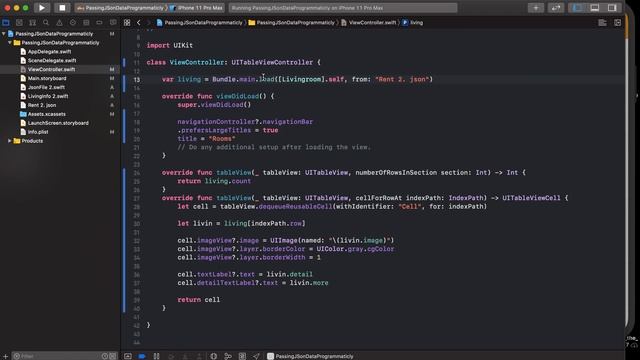Click the folder group in the jump bar
Image resolution: width=640 pixels, height=360 pixels.
click(291, 23)
